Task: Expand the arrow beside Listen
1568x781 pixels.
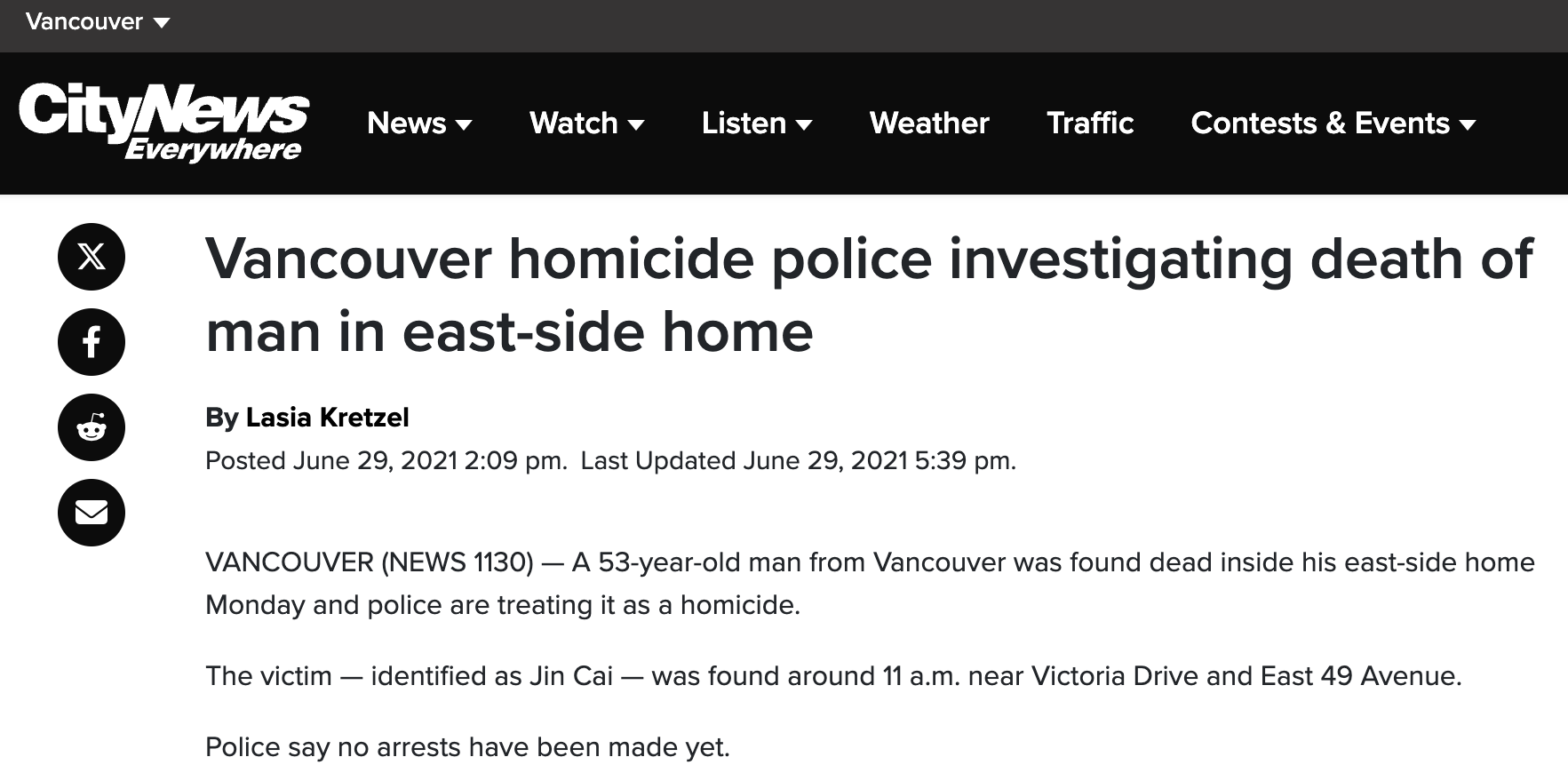Action: (x=804, y=125)
